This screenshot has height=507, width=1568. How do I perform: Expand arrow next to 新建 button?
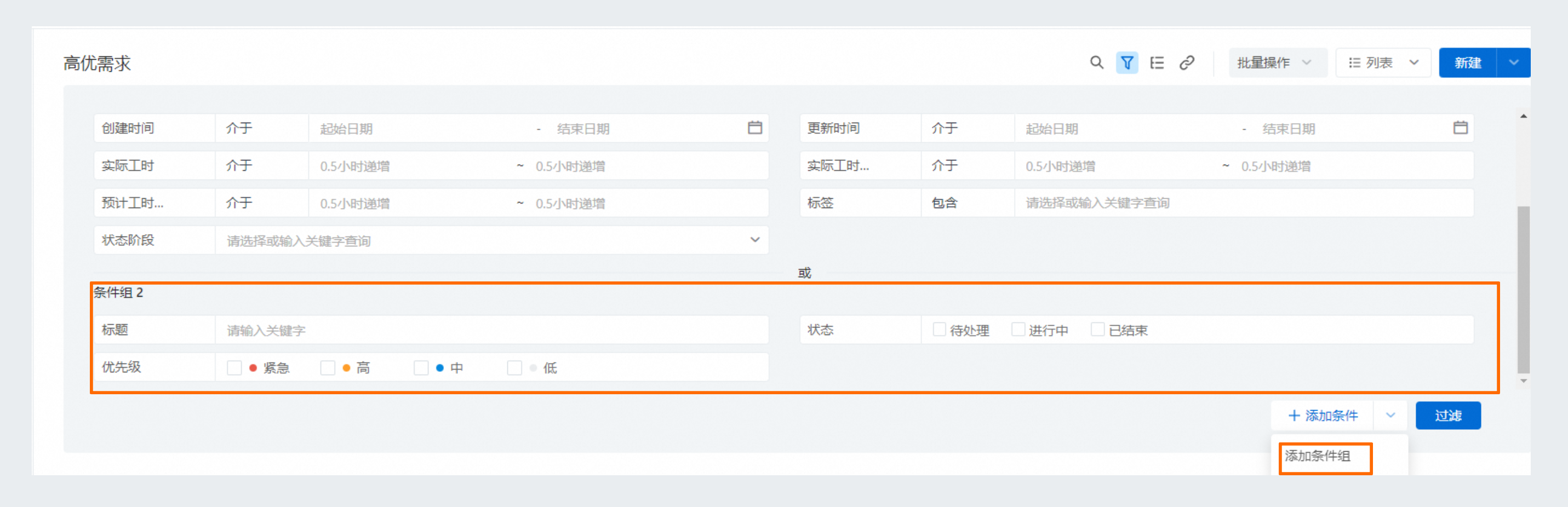tap(1513, 62)
